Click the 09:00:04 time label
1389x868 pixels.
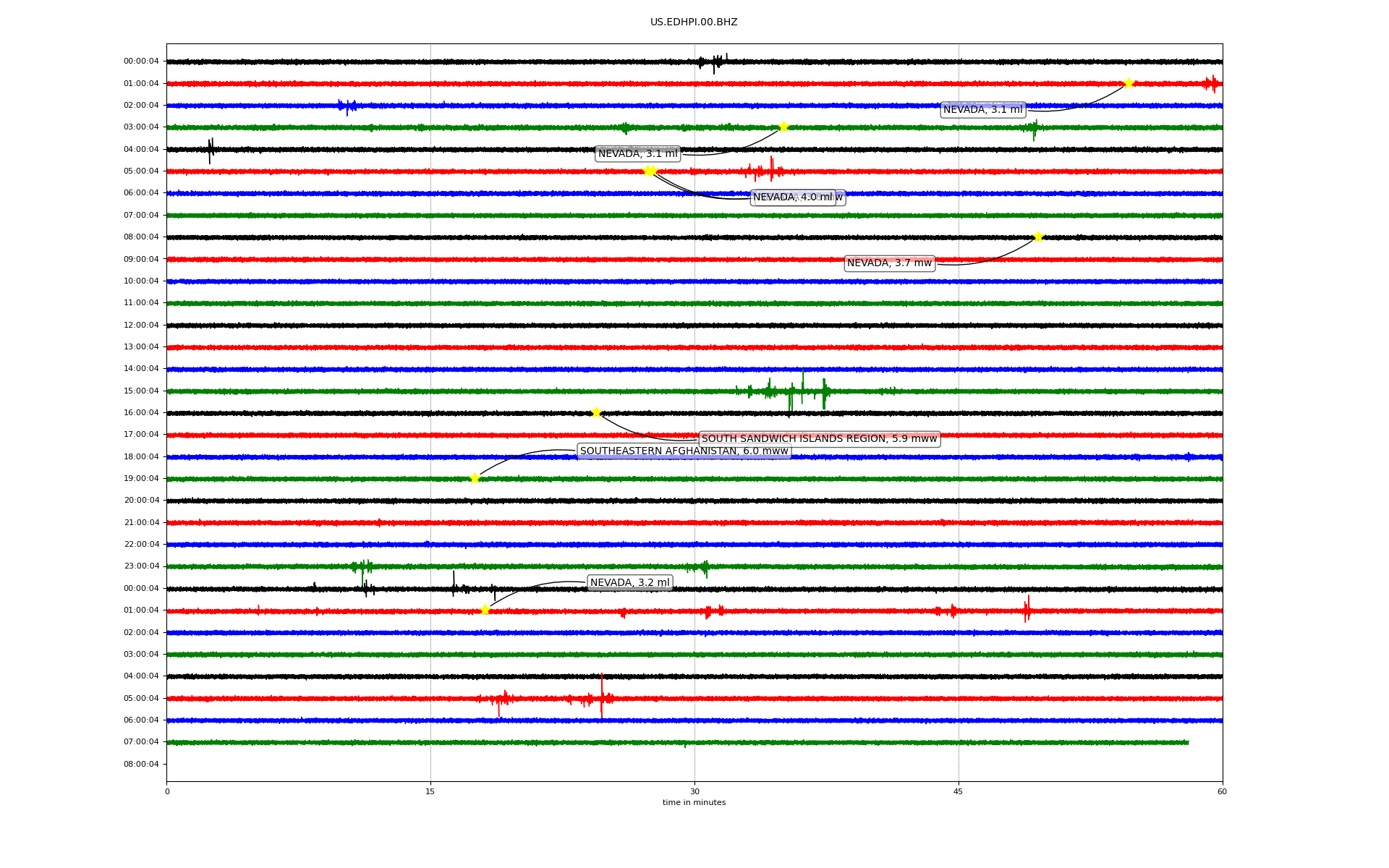pyautogui.click(x=141, y=259)
